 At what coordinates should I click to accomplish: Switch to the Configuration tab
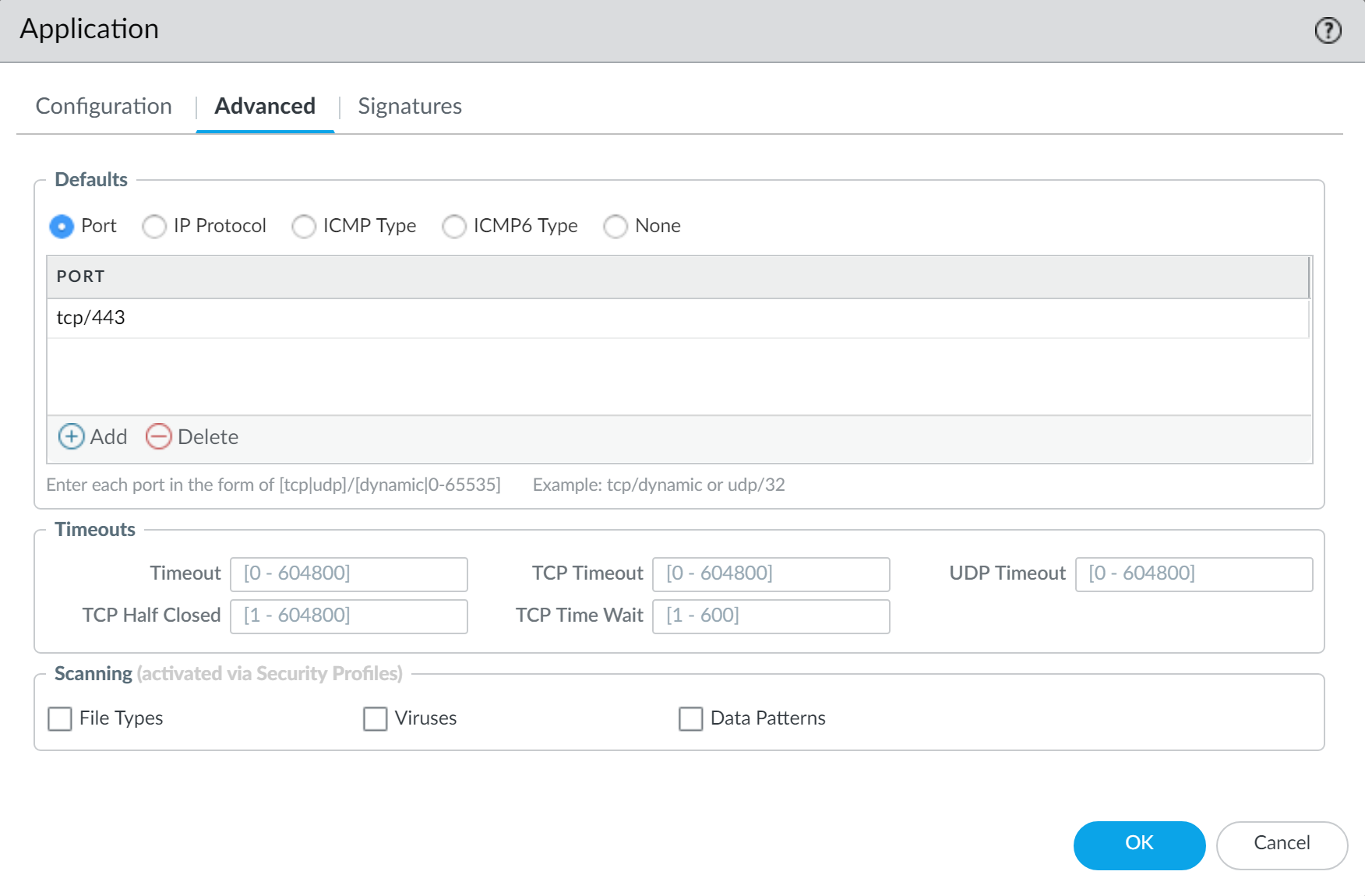click(104, 106)
